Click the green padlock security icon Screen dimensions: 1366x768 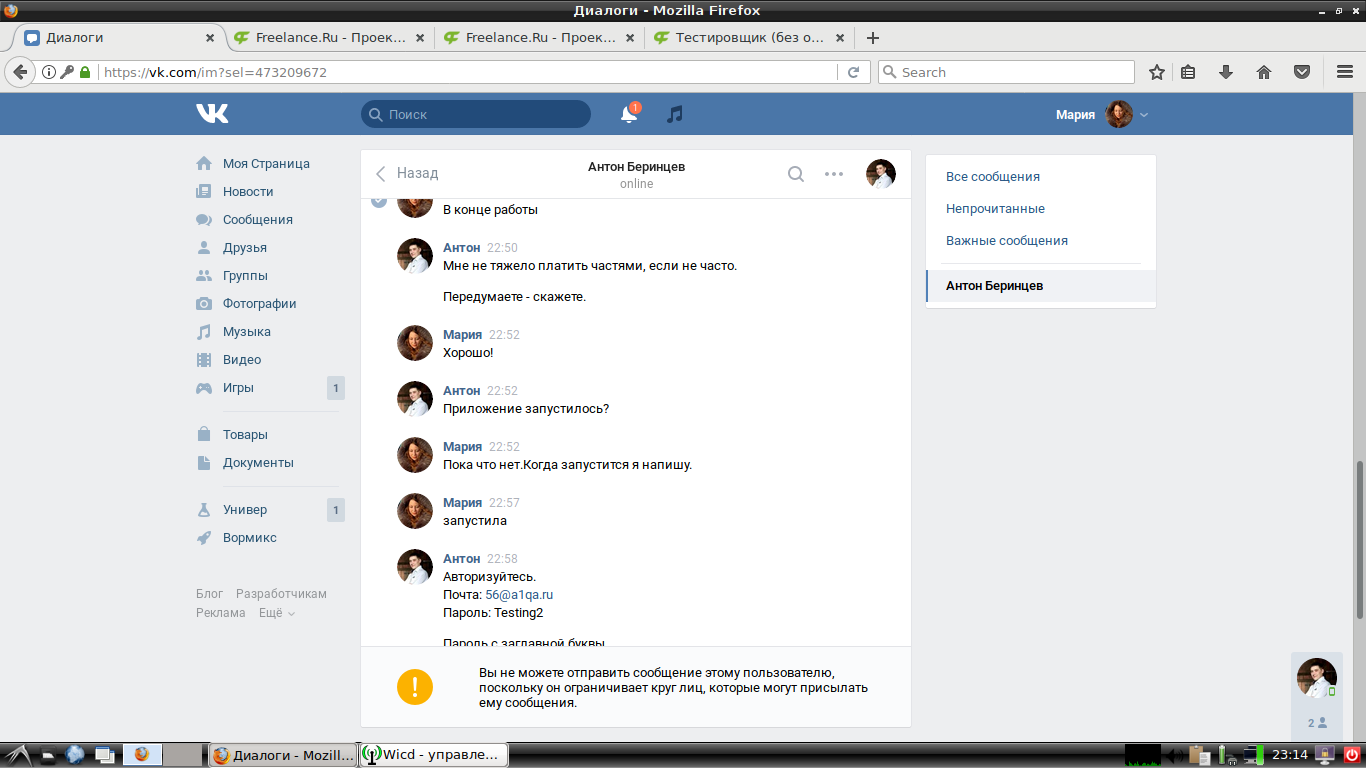tap(85, 72)
